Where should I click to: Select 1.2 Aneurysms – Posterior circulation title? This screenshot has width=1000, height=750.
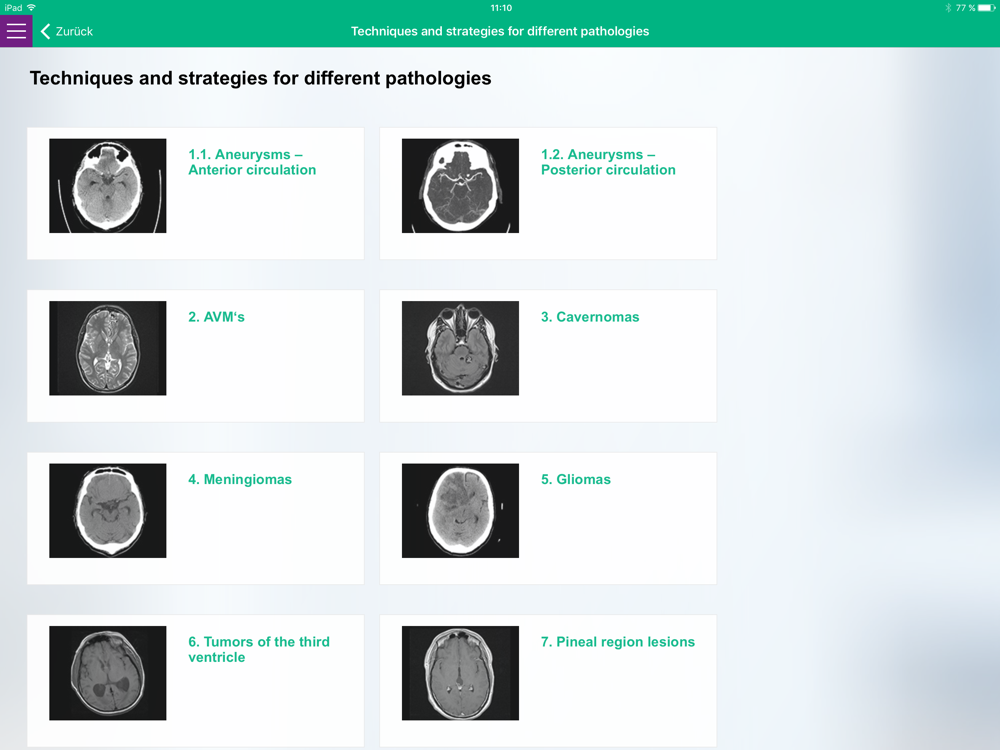608,162
